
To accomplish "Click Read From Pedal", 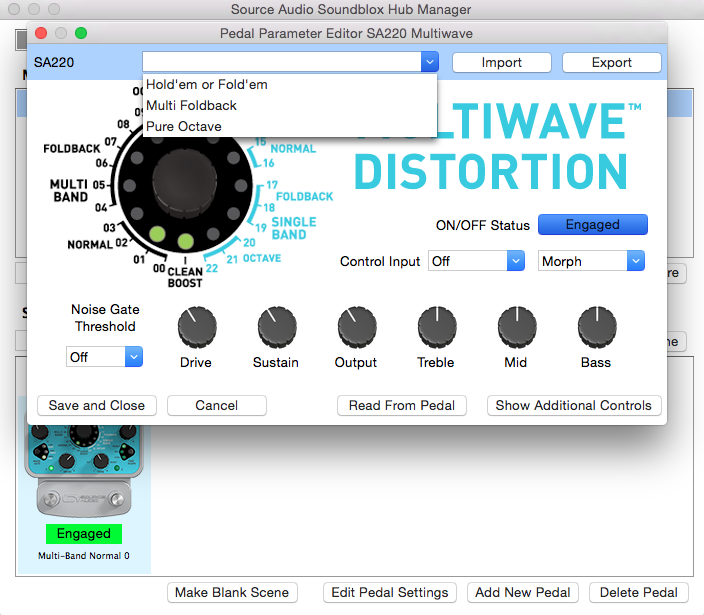I will pos(402,405).
